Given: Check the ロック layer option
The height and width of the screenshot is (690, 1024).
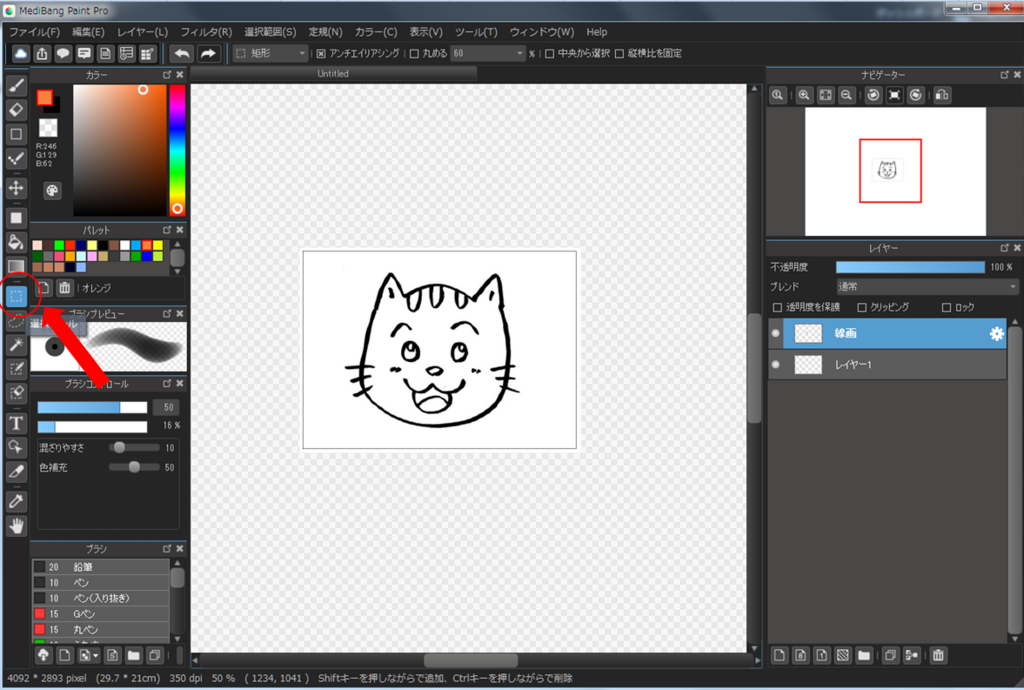Looking at the screenshot, I should point(946,307).
